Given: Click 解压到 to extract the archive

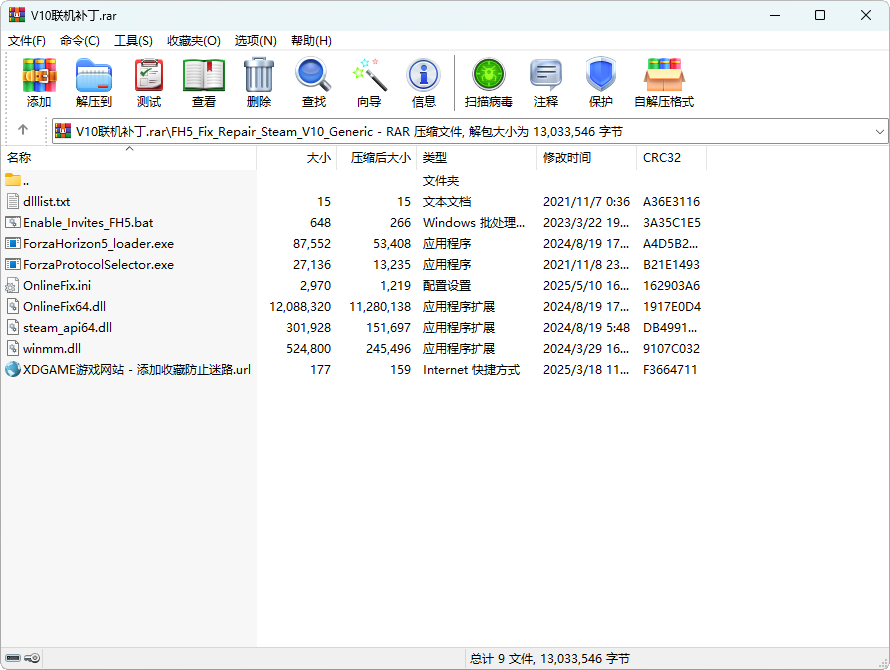Looking at the screenshot, I should (93, 82).
